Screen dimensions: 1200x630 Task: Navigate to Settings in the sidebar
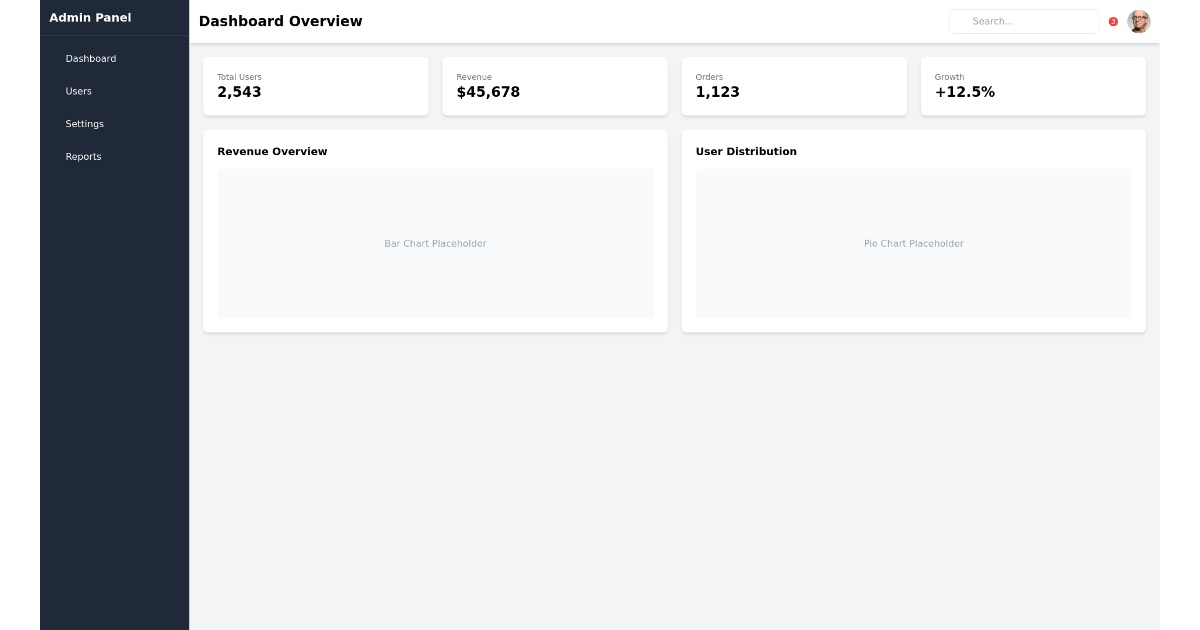pyautogui.click(x=84, y=123)
